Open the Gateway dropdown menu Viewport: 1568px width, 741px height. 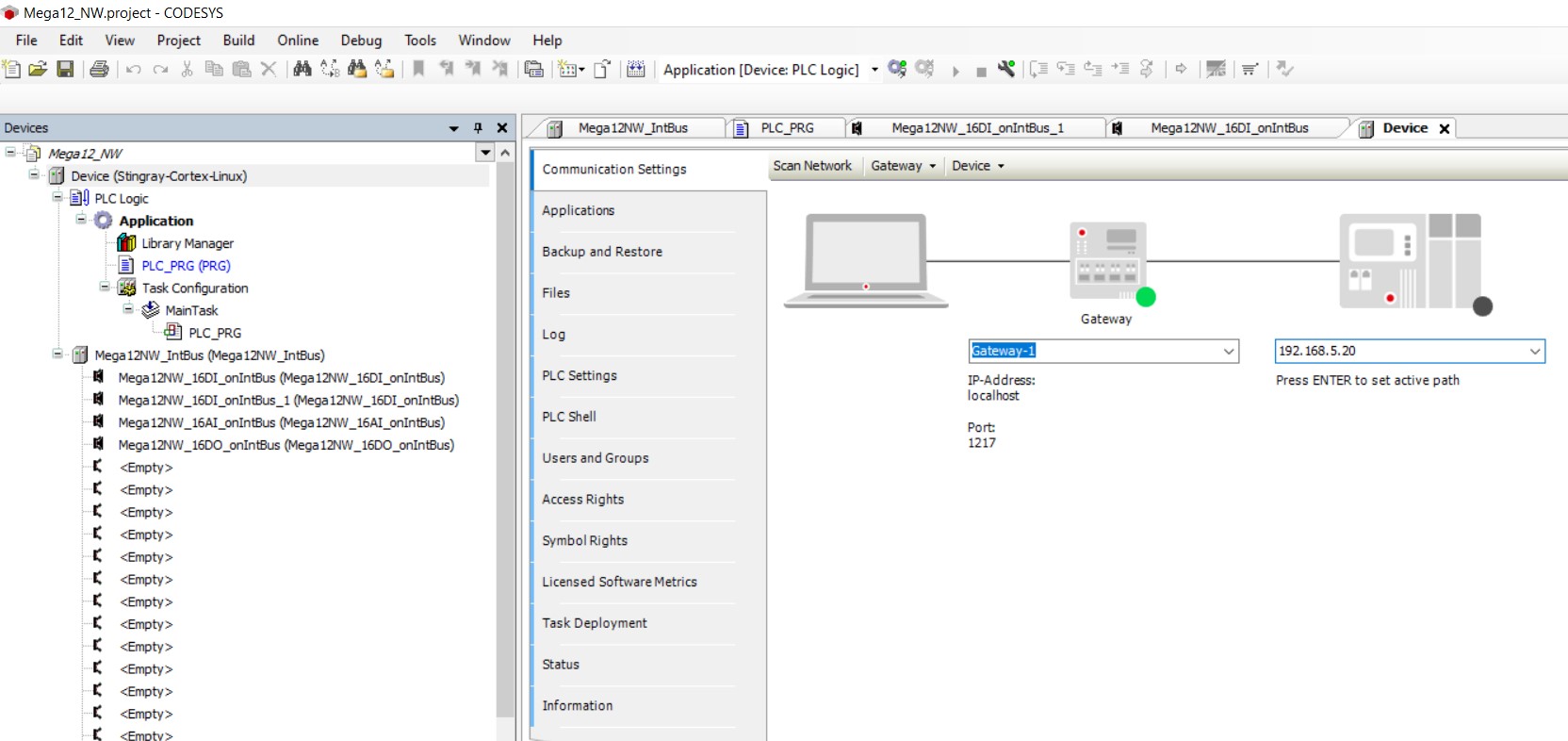(903, 166)
